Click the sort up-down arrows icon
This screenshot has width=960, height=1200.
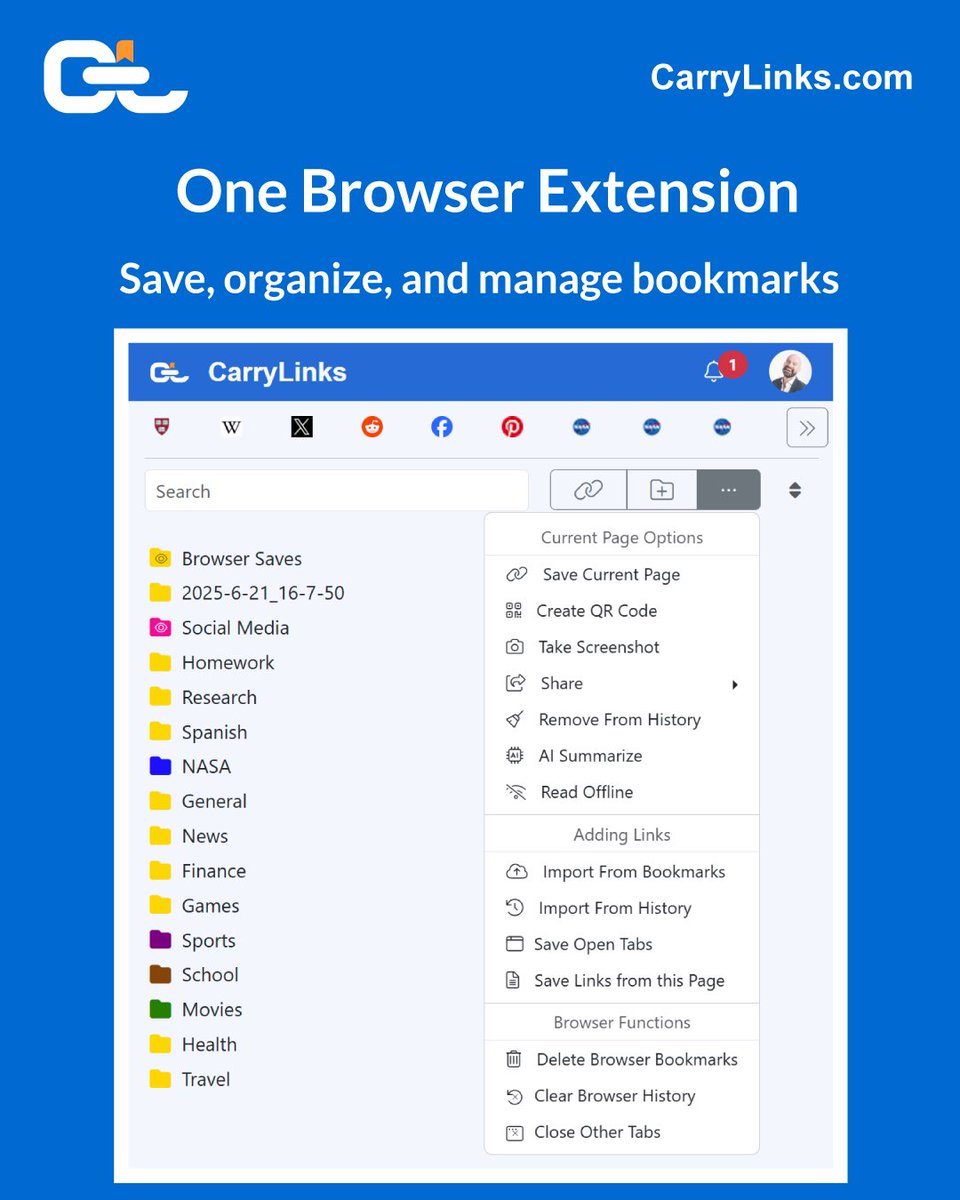point(795,490)
